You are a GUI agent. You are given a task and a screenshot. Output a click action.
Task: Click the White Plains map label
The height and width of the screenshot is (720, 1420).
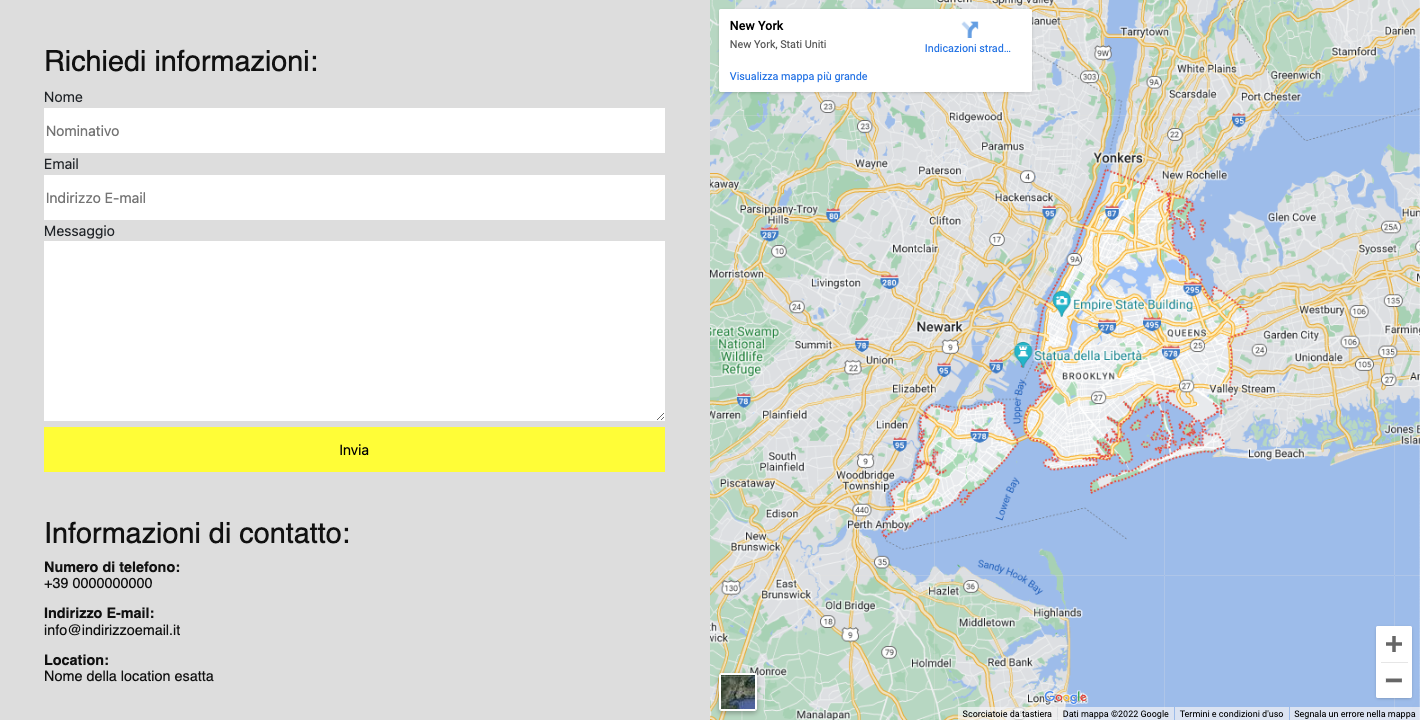1207,68
